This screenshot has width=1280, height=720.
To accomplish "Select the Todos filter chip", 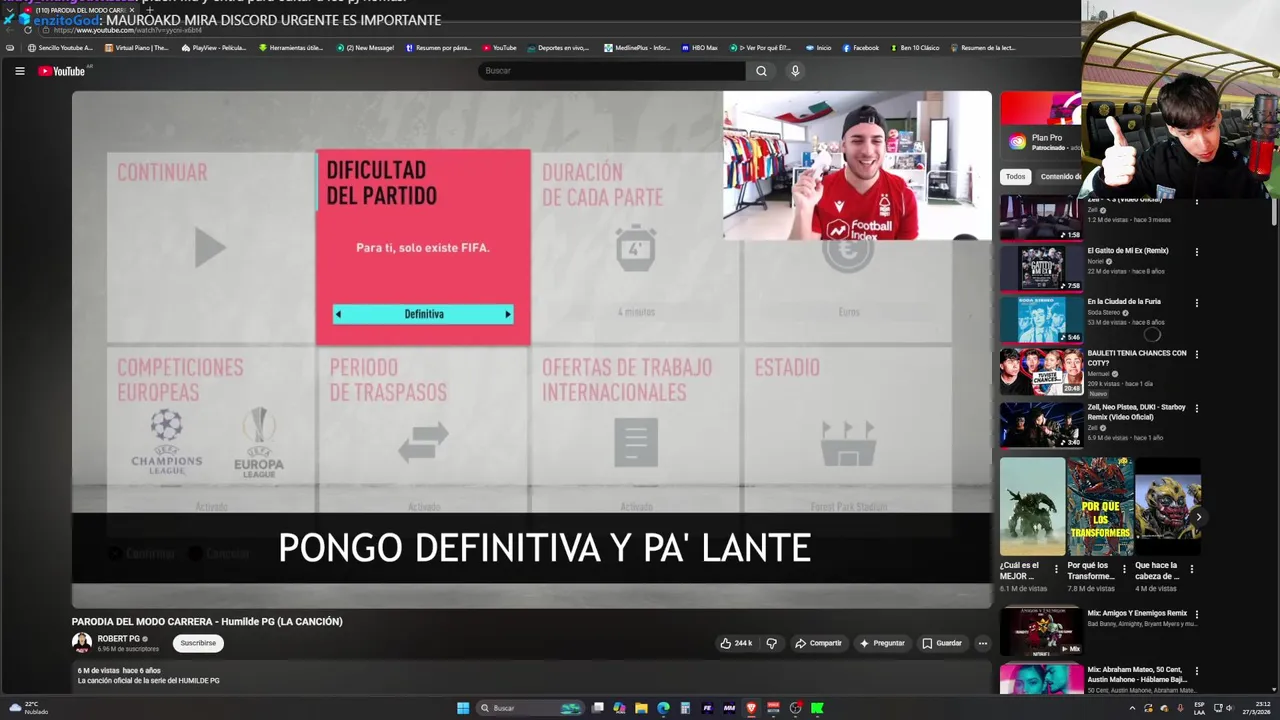I will coord(1015,177).
